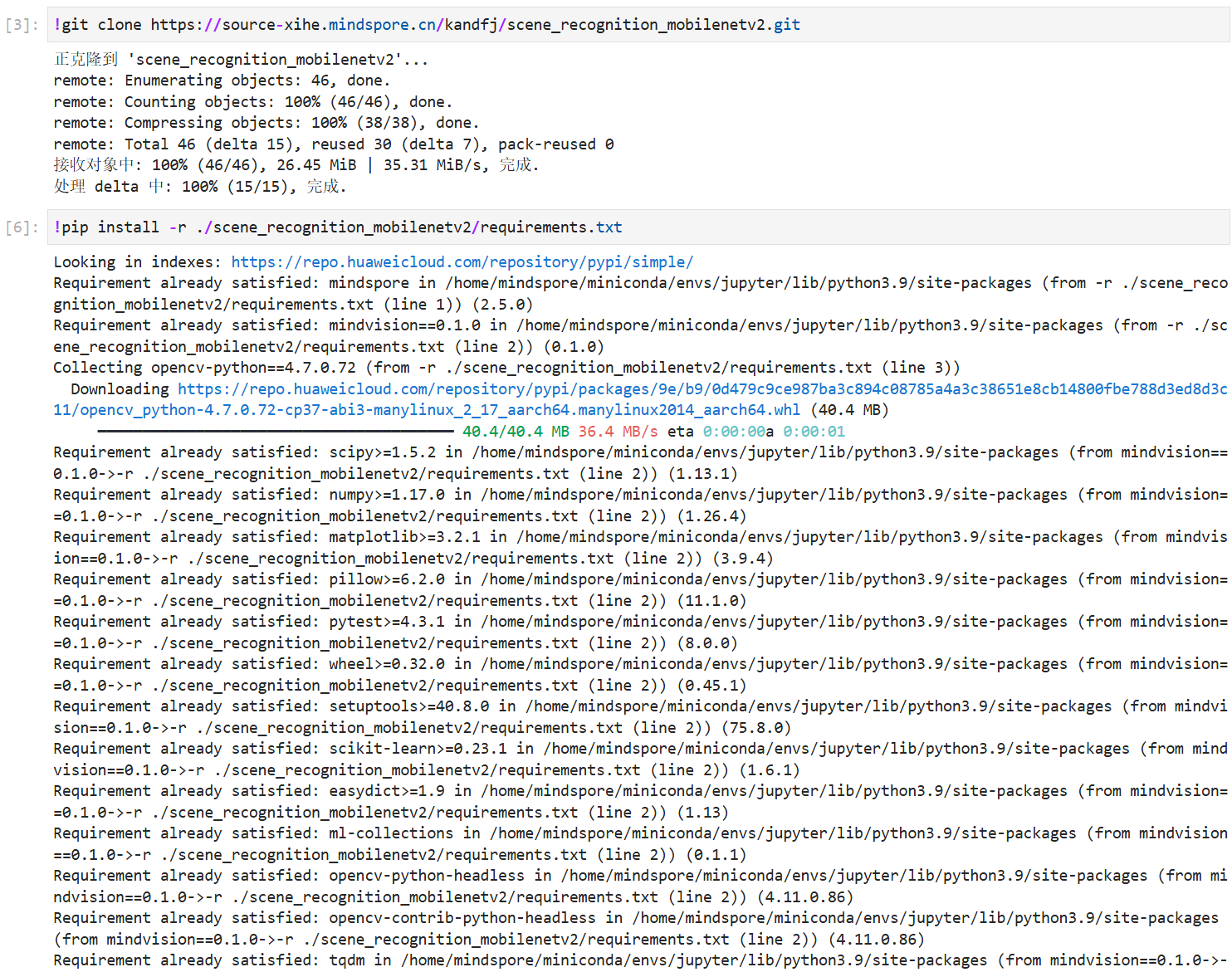Click the 'mindvision==0.1.0' requirement line
This screenshot has height=972, width=1232.
coord(639,336)
